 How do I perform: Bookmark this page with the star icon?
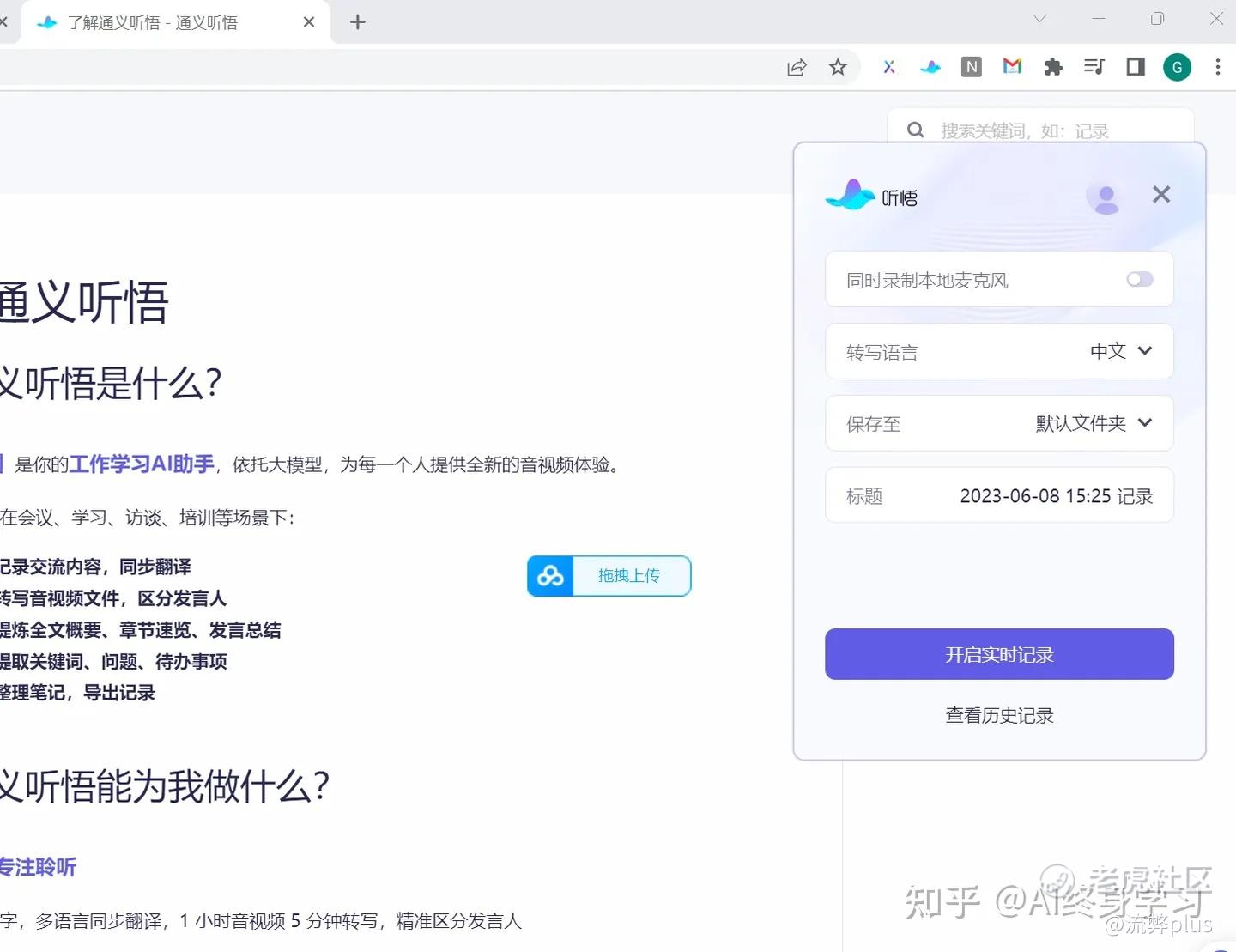point(838,67)
